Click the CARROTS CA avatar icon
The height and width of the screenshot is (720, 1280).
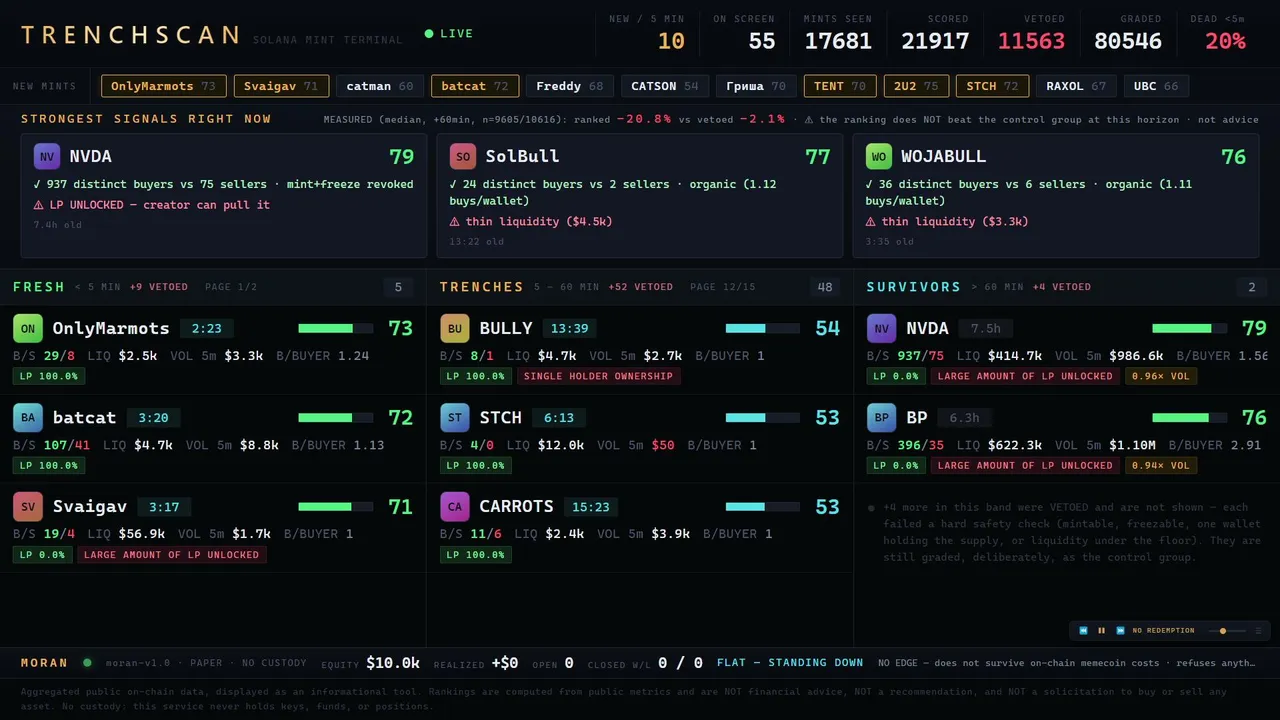pyautogui.click(x=455, y=506)
